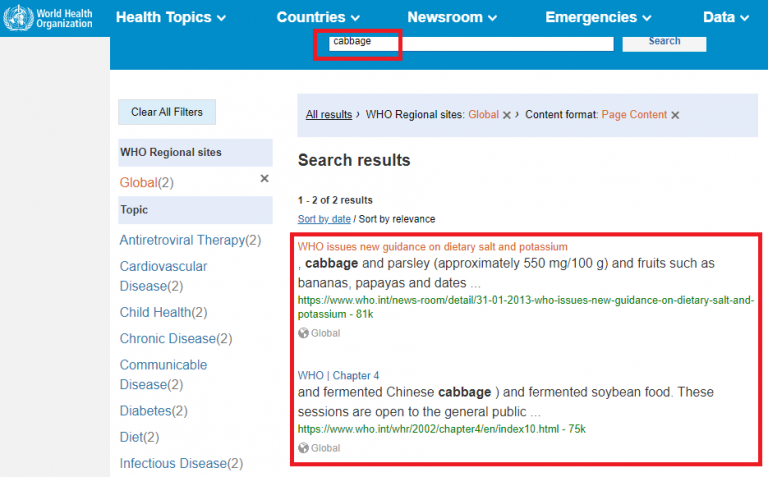
Task: Click Clear All Filters button
Action: coord(167,112)
